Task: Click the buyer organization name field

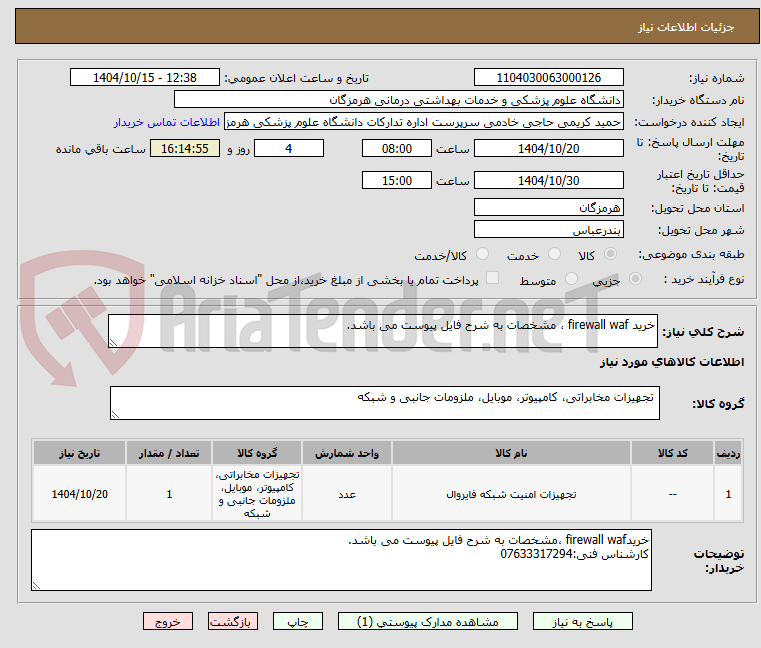Action: tap(398, 100)
